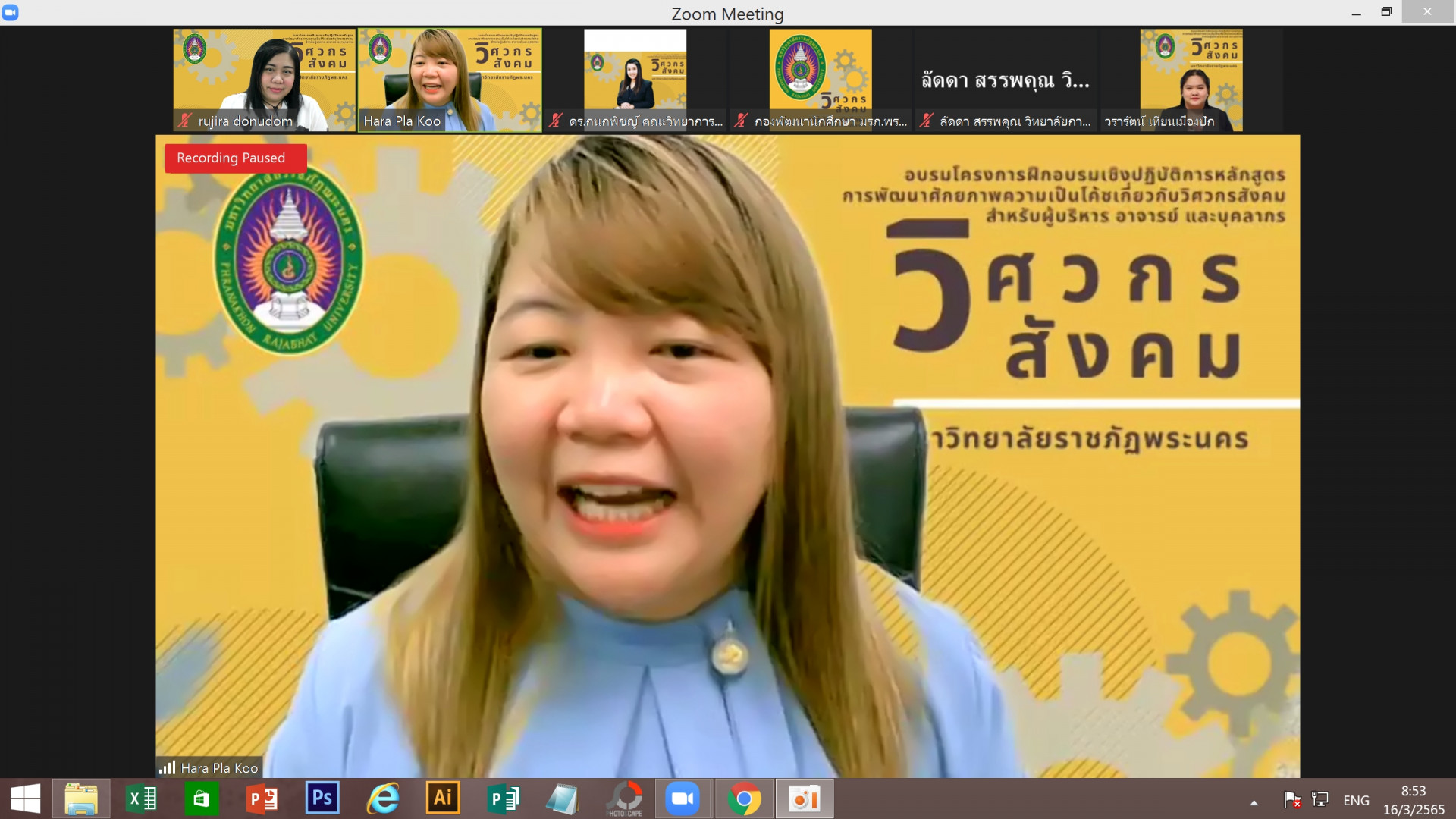Open Adobe Illustrator from the taskbar
Screen dimensions: 1456x819
[443, 799]
